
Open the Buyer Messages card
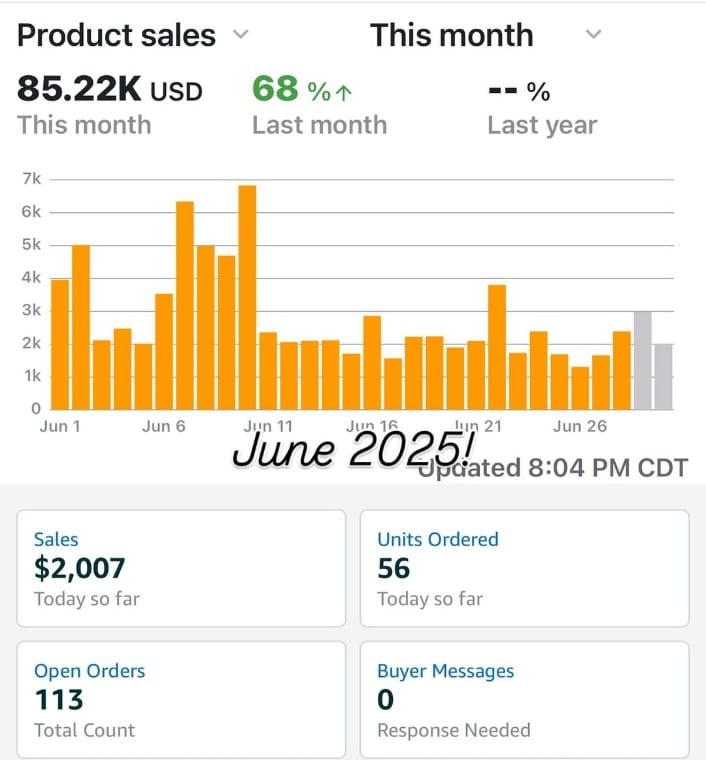point(524,699)
